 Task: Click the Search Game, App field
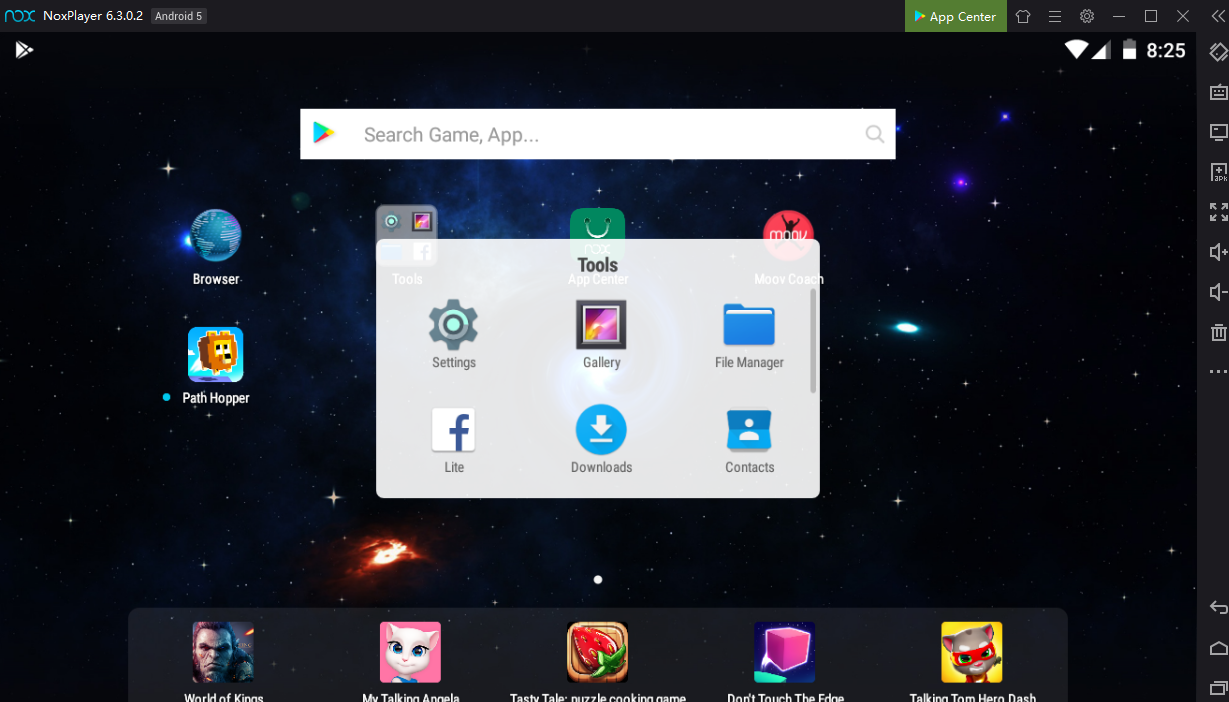point(597,134)
